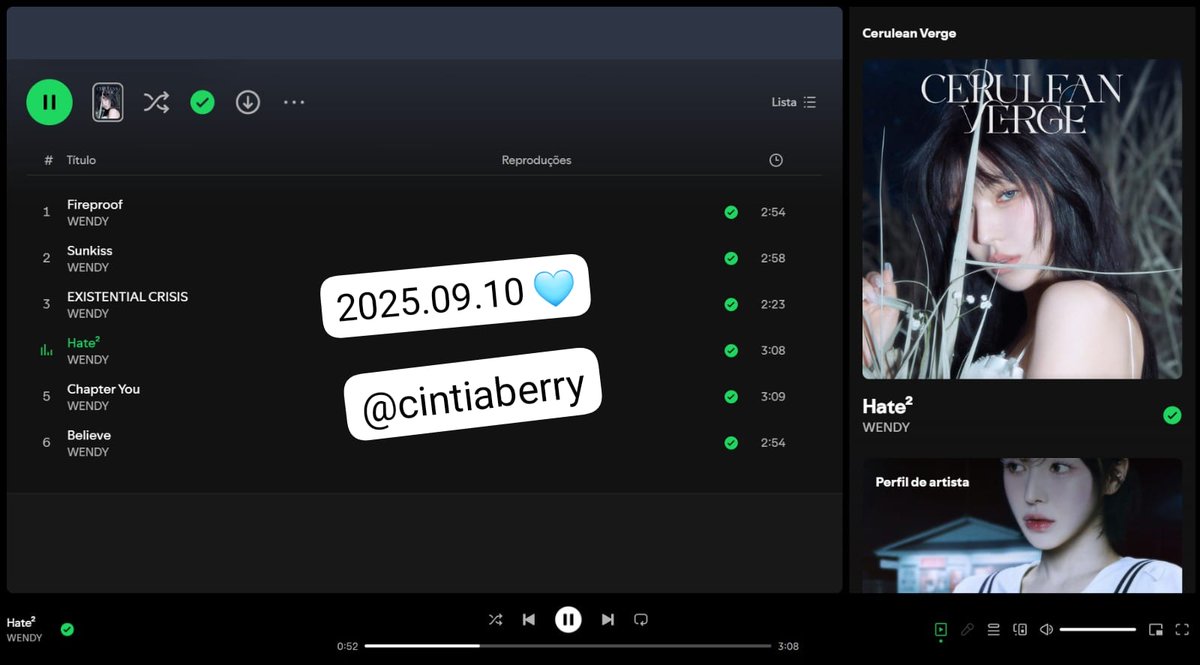1200x665 pixels.
Task: Click the elapsed time 0:52 label
Action: (x=348, y=646)
